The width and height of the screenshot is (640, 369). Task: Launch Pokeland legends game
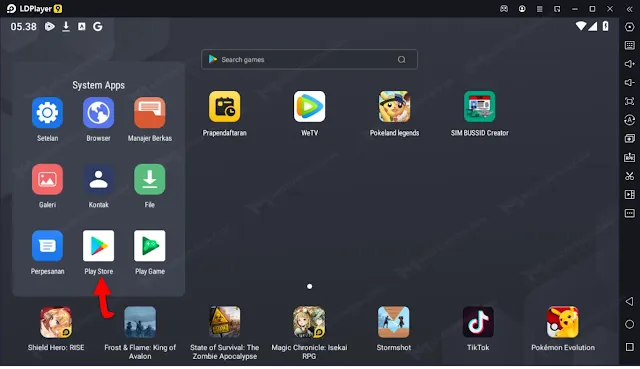click(x=394, y=107)
